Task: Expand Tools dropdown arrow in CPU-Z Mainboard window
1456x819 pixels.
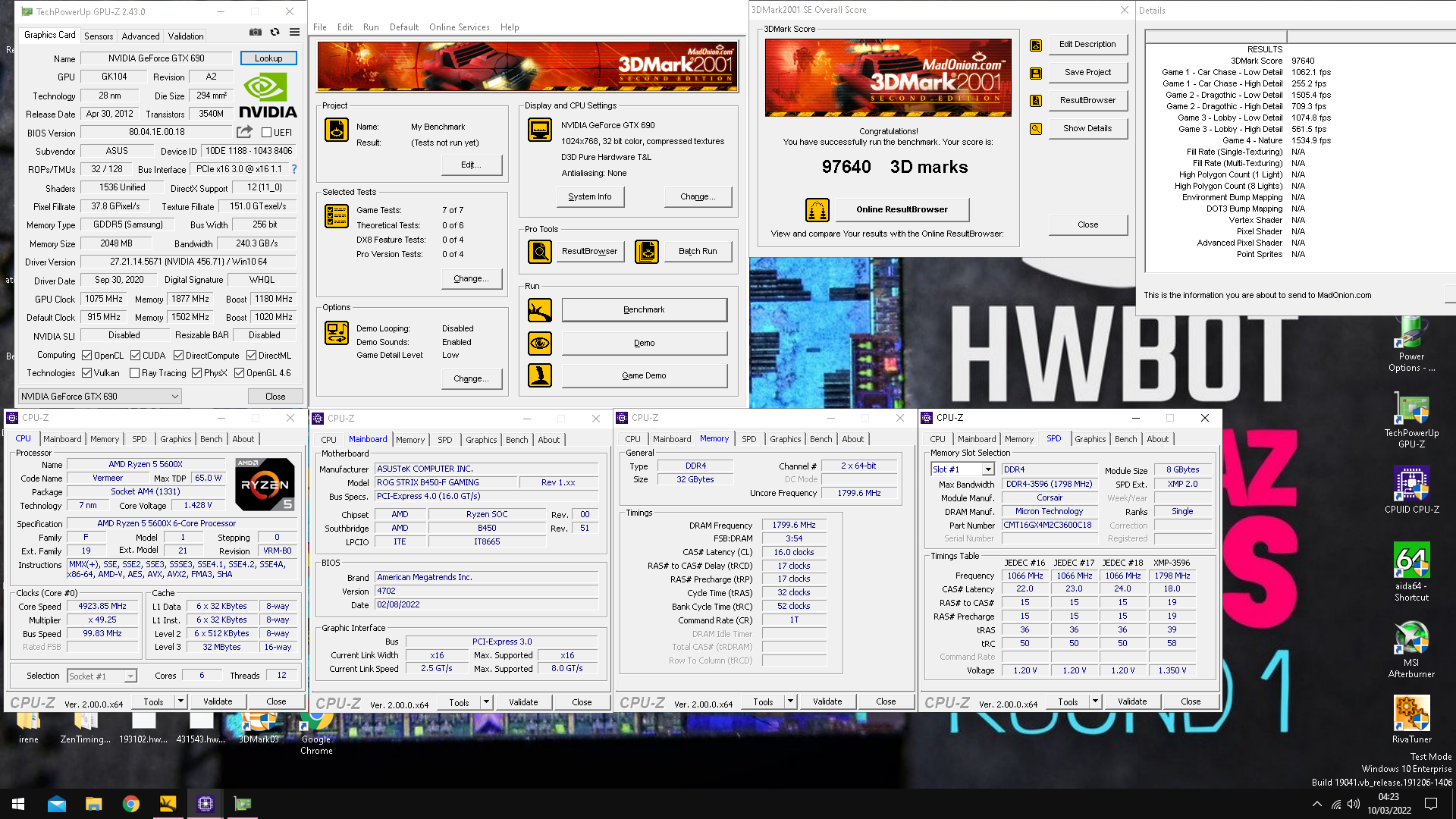Action: 486,703
